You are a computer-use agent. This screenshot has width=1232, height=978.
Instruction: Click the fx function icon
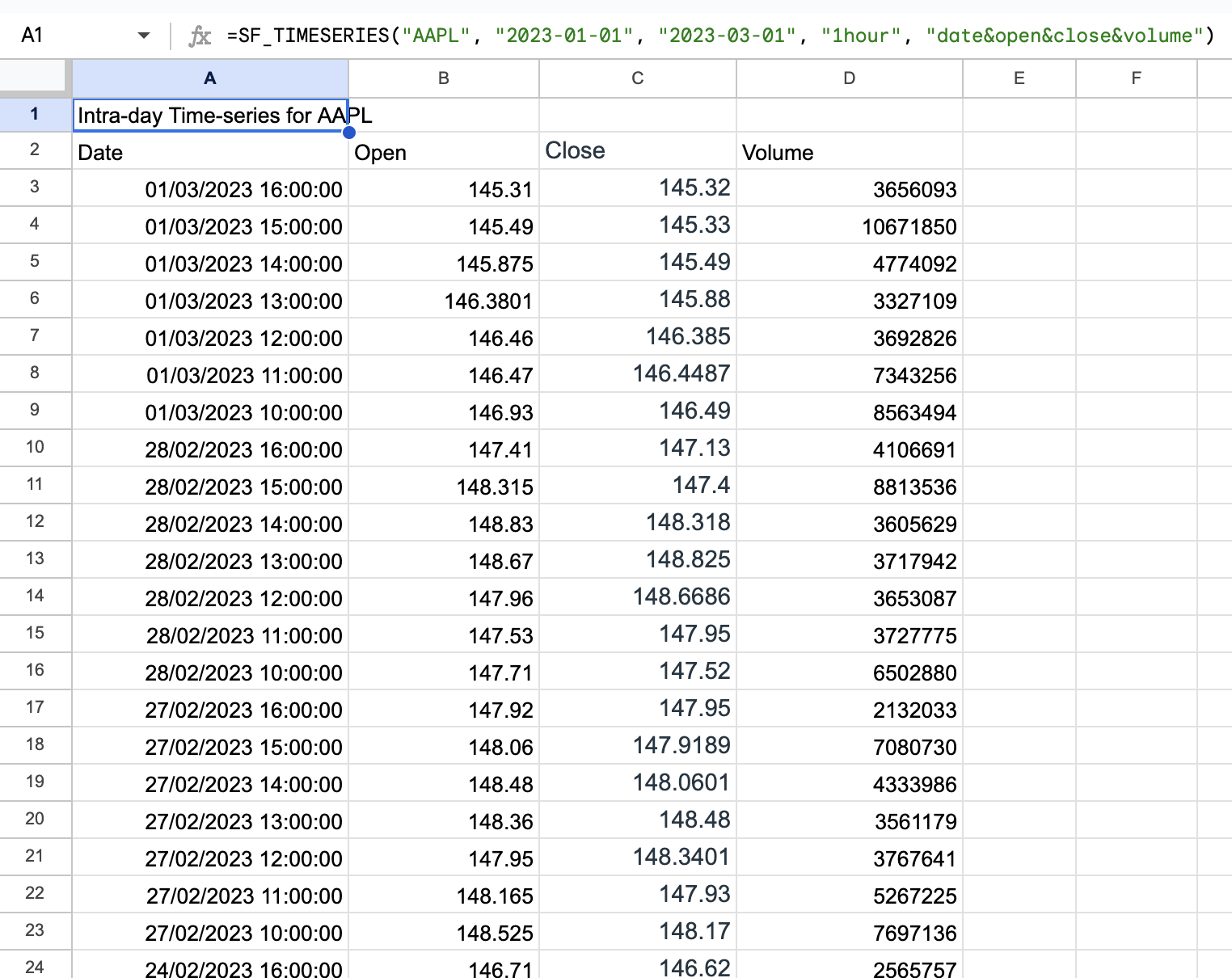(x=199, y=36)
